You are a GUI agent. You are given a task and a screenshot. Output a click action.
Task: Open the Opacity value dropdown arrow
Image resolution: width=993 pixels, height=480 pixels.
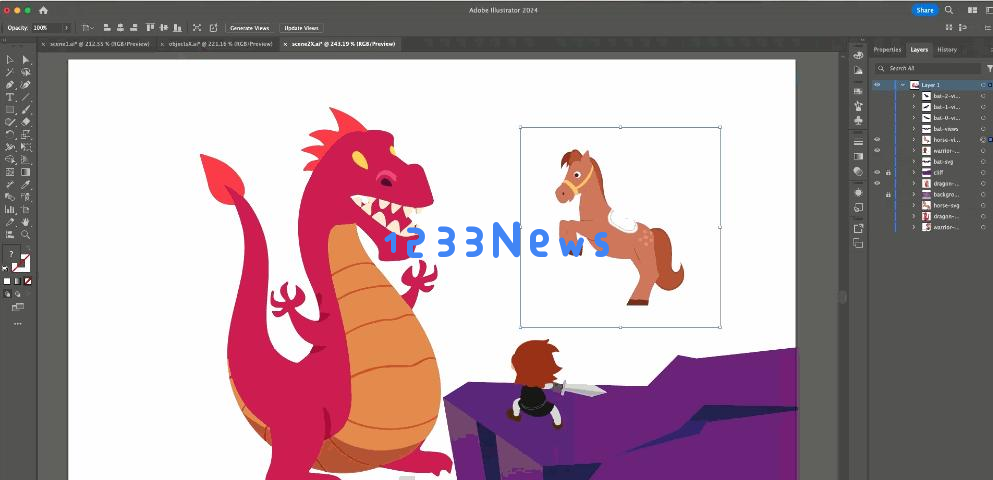[66, 28]
